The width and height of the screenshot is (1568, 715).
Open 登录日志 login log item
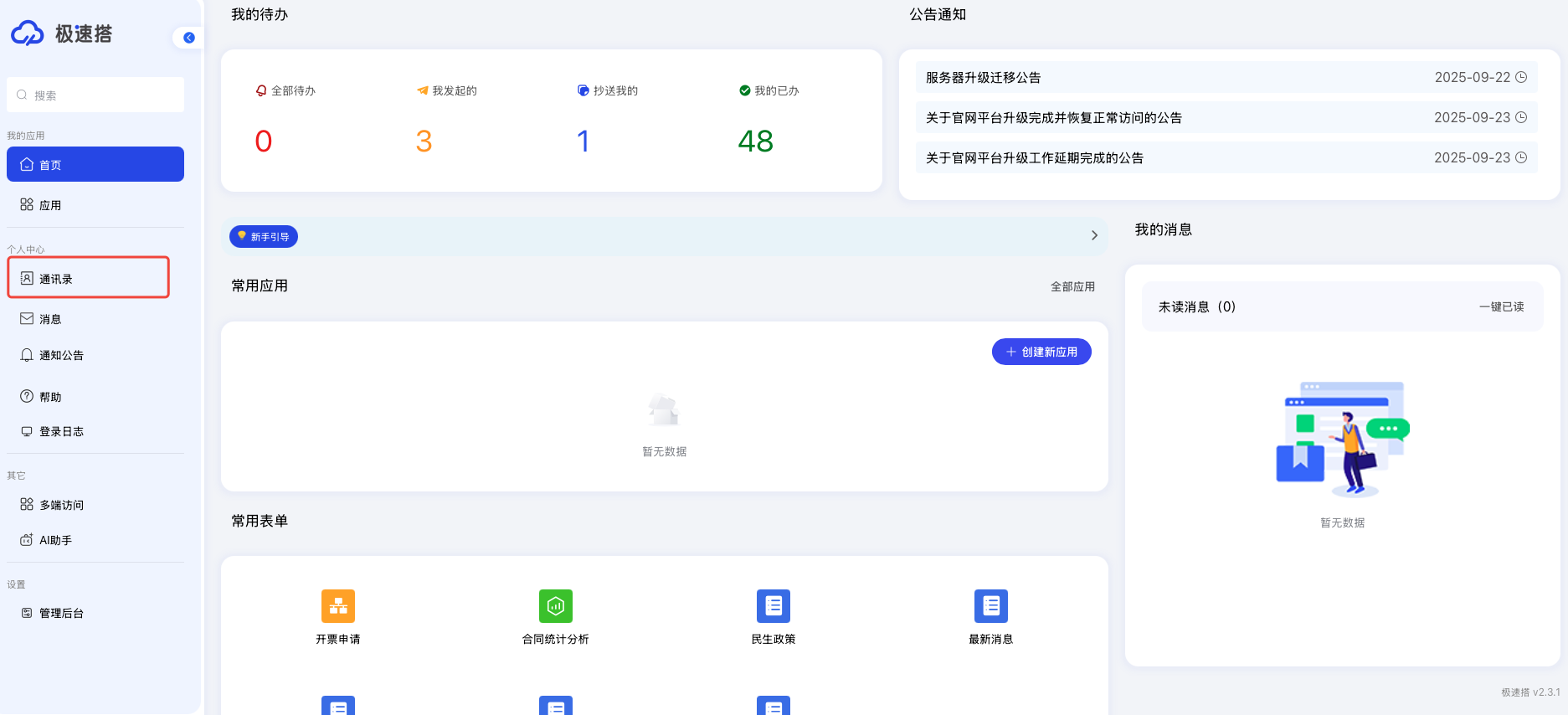point(61,431)
